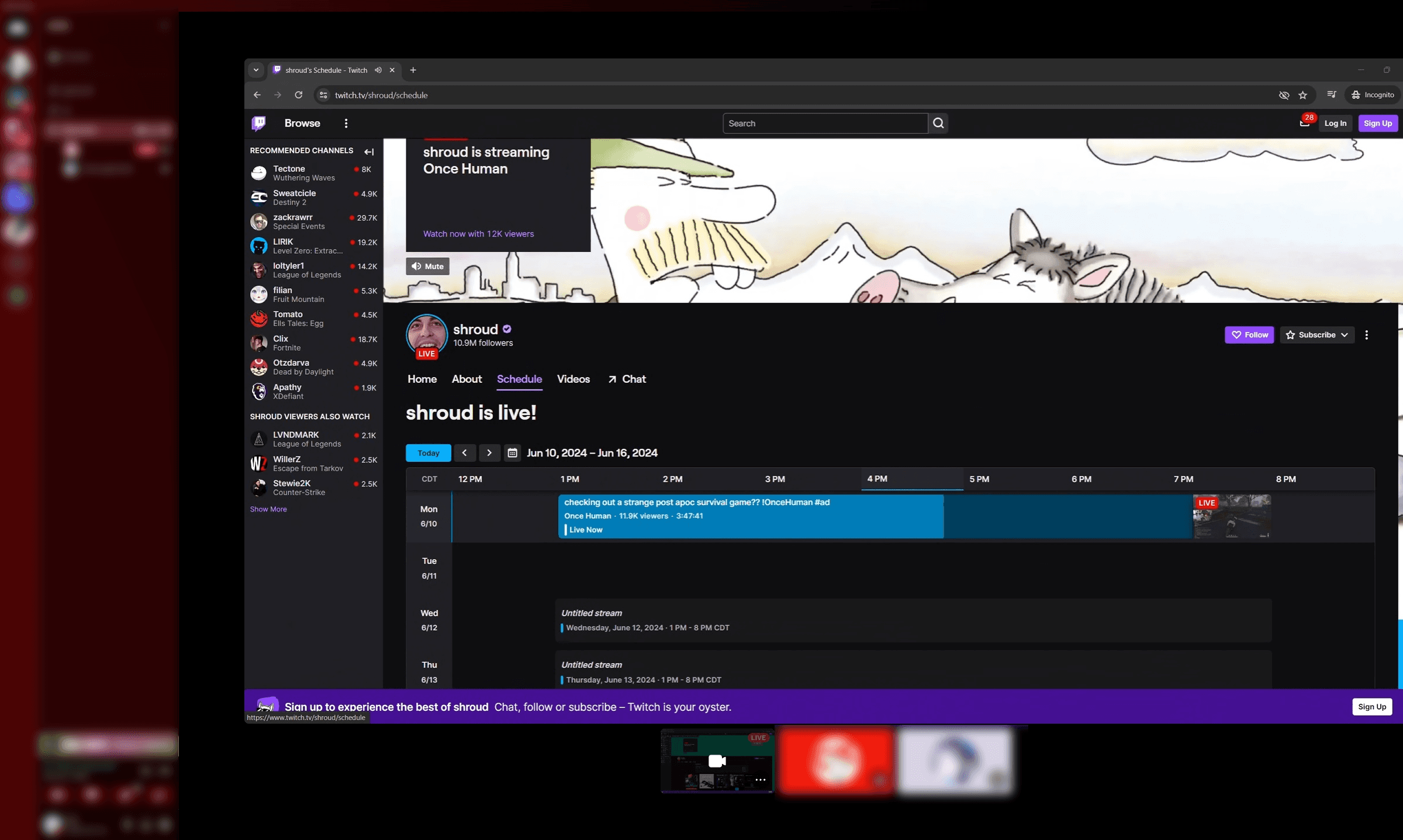Click WillerZ's channel avatar
The width and height of the screenshot is (1403, 840).
coord(259,464)
